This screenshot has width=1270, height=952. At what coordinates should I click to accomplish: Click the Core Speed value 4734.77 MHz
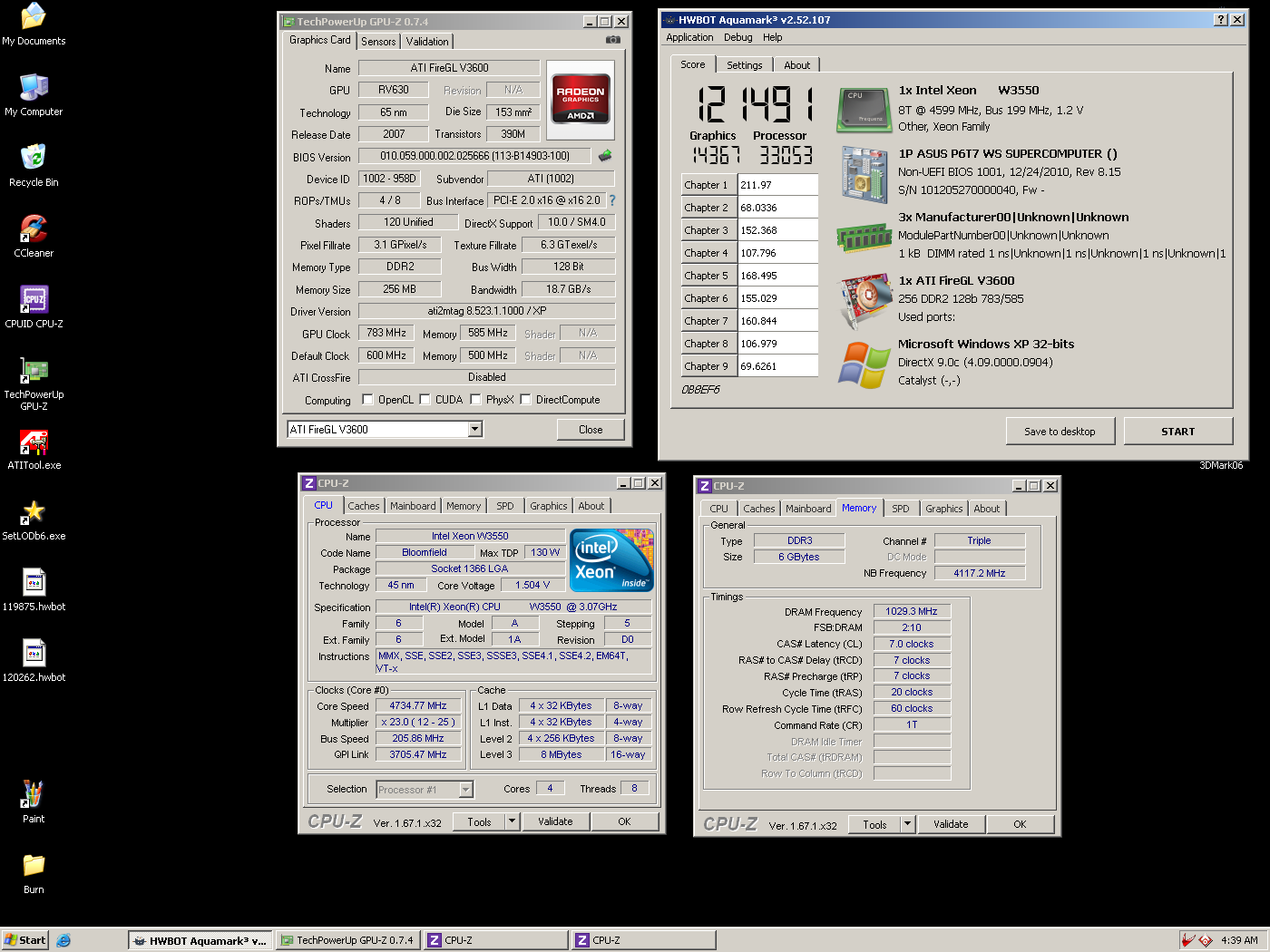pos(418,705)
